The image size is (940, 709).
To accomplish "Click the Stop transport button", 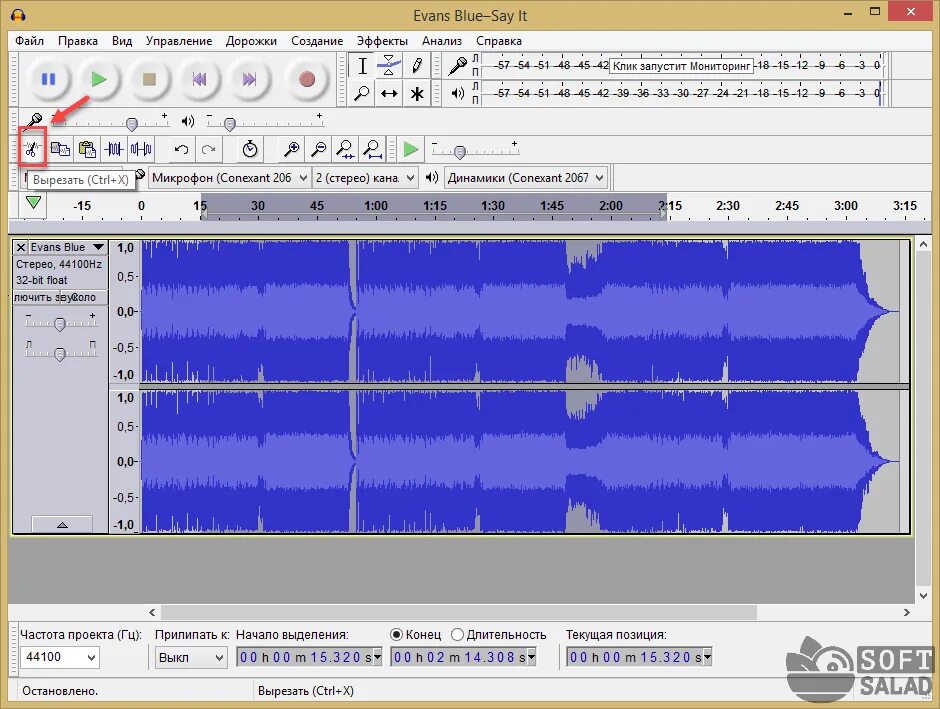I will pyautogui.click(x=149, y=79).
